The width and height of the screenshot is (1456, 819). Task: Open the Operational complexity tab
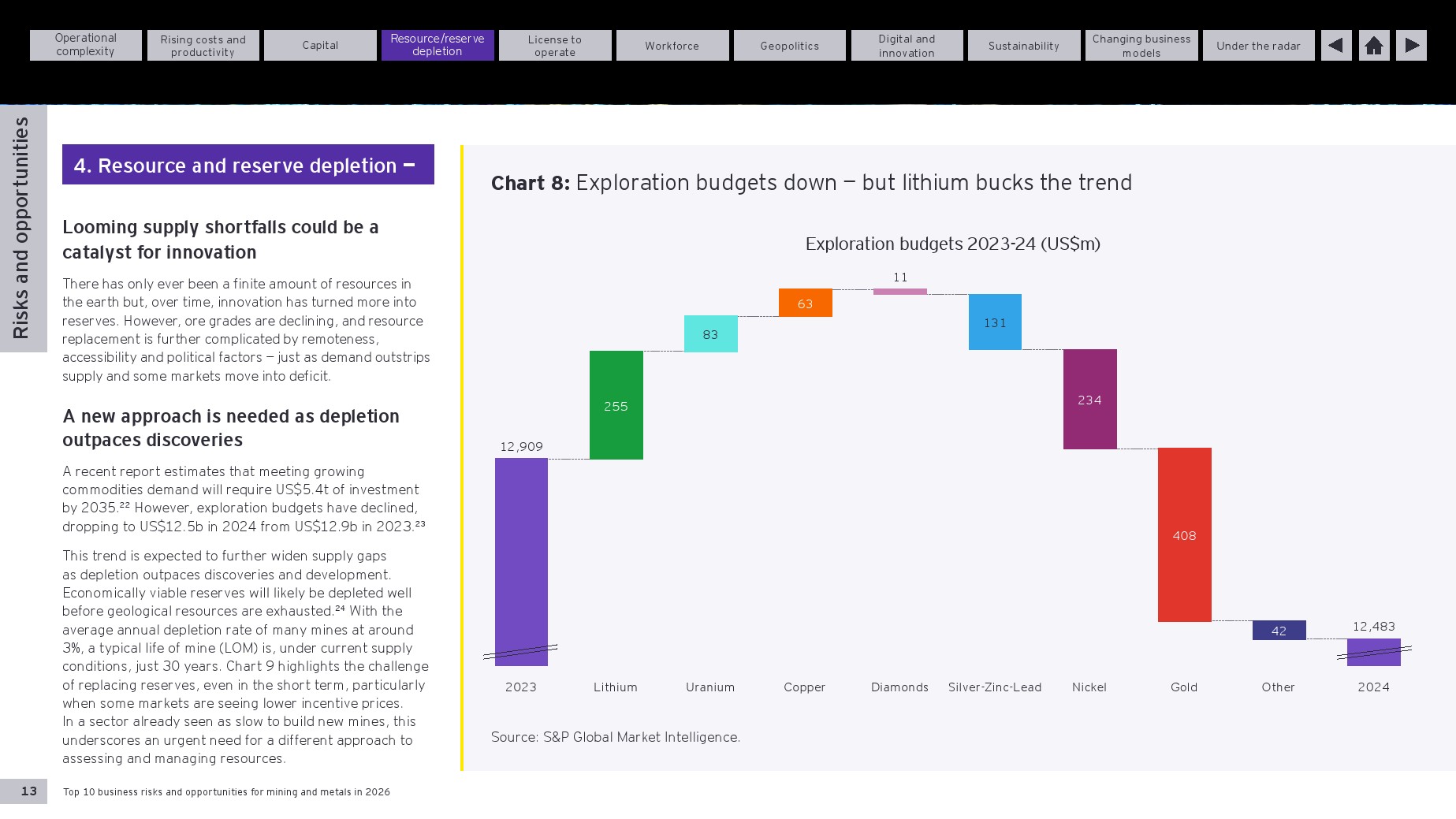(86, 45)
